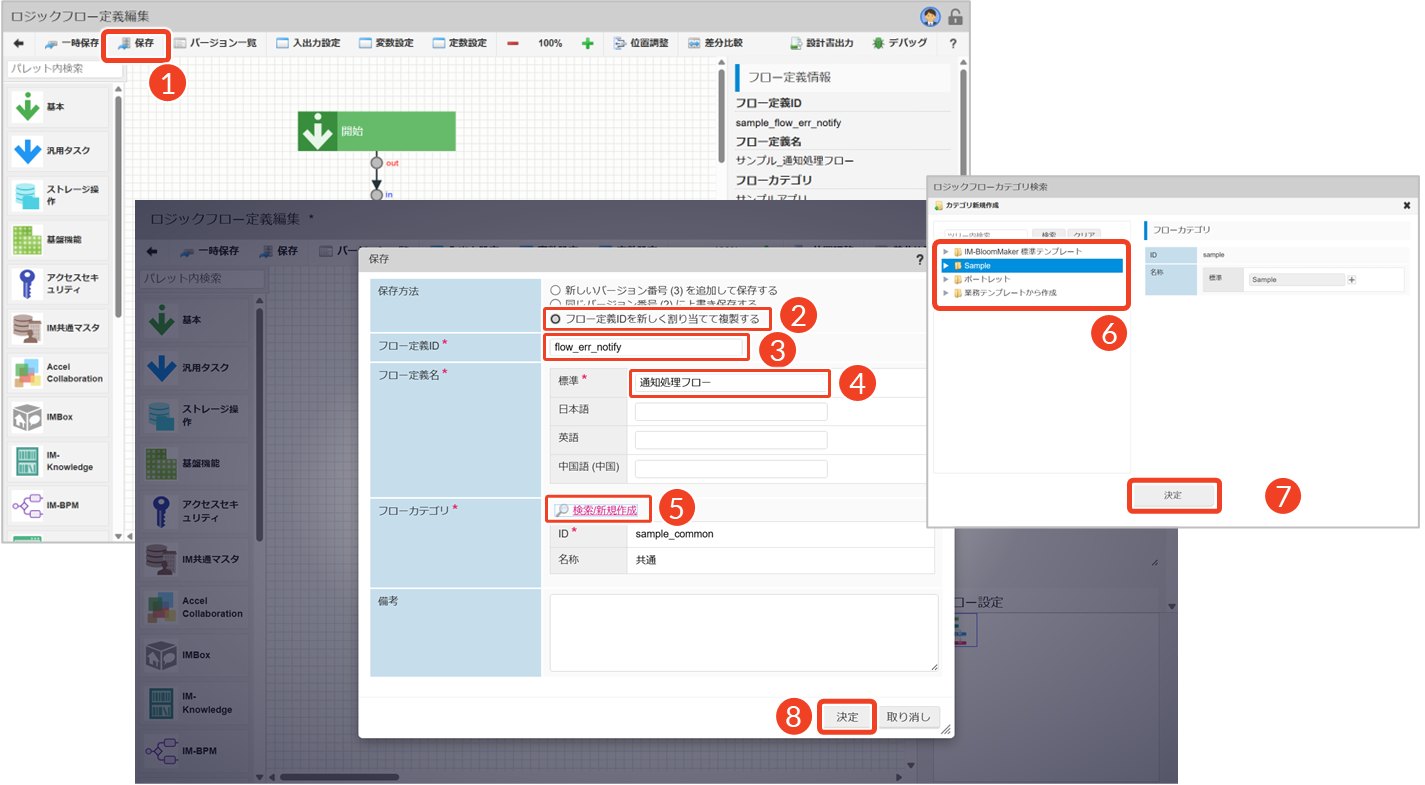Expand 業務テンプレートから作成 tree node
The height and width of the screenshot is (785, 1425).
pyautogui.click(x=945, y=293)
